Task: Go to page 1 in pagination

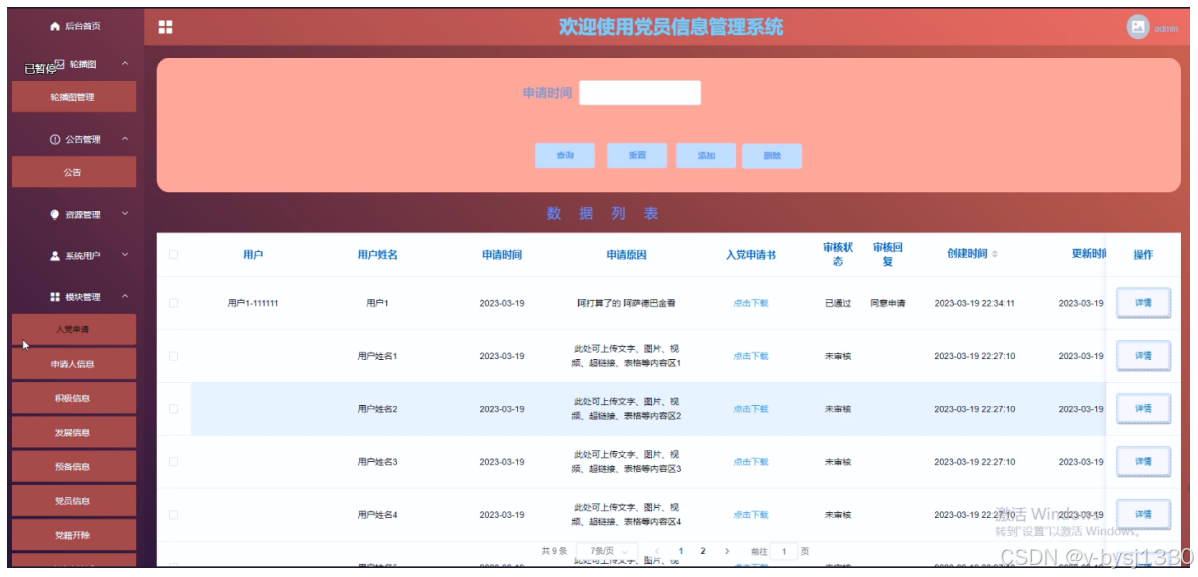Action: 680,551
